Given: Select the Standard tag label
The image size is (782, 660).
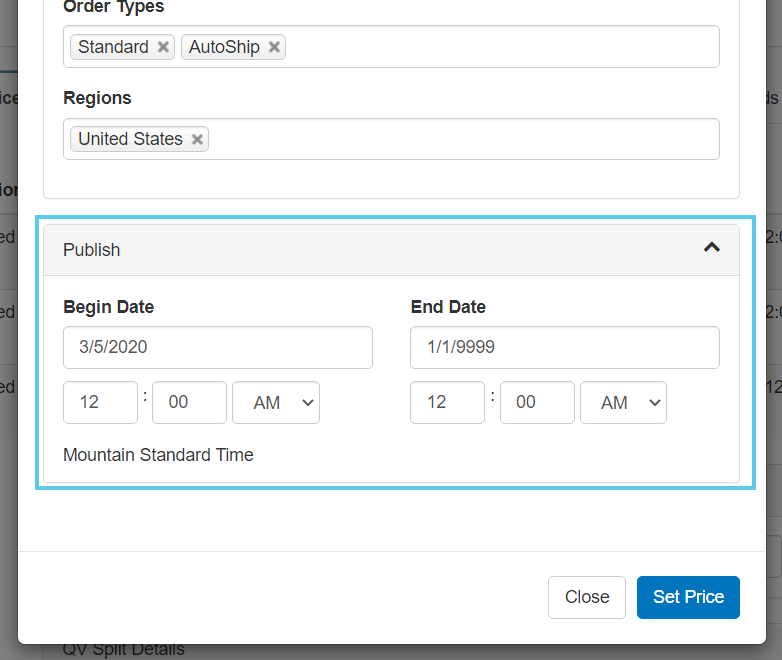Looking at the screenshot, I should (113, 47).
